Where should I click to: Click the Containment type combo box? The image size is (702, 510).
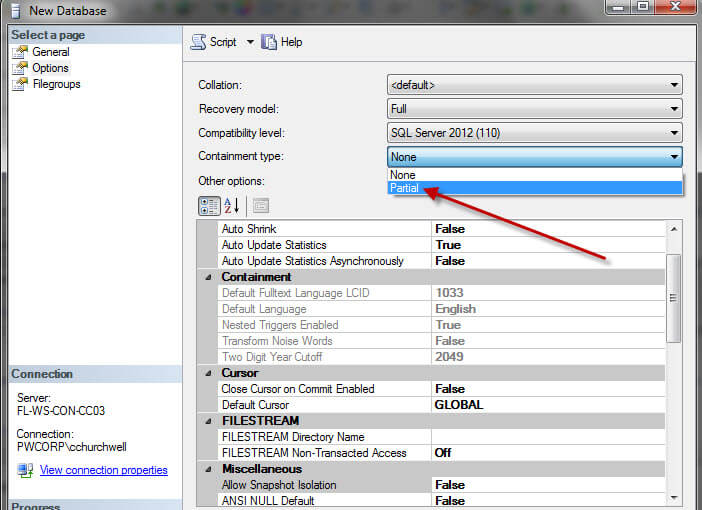click(535, 157)
